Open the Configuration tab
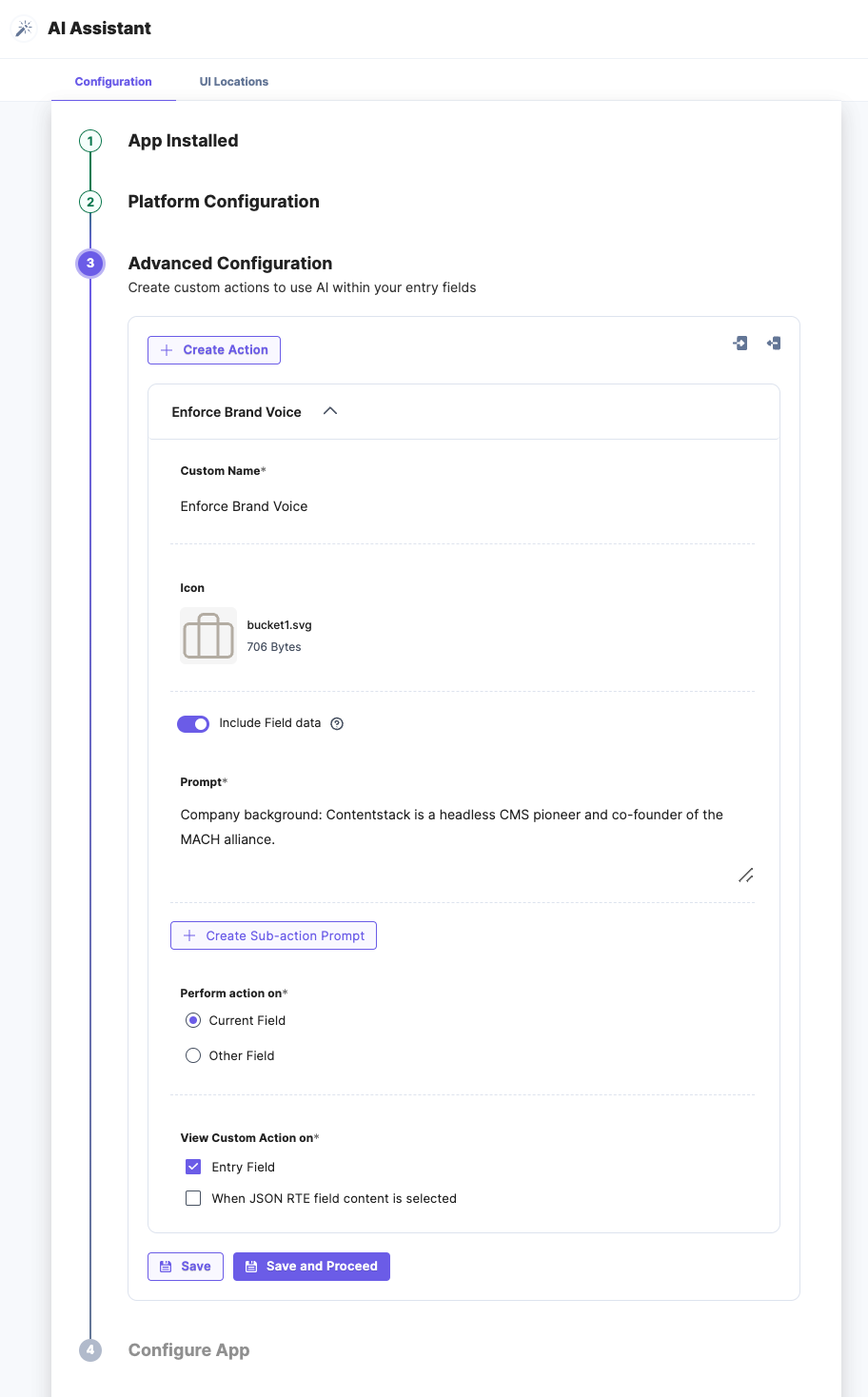 pos(113,82)
